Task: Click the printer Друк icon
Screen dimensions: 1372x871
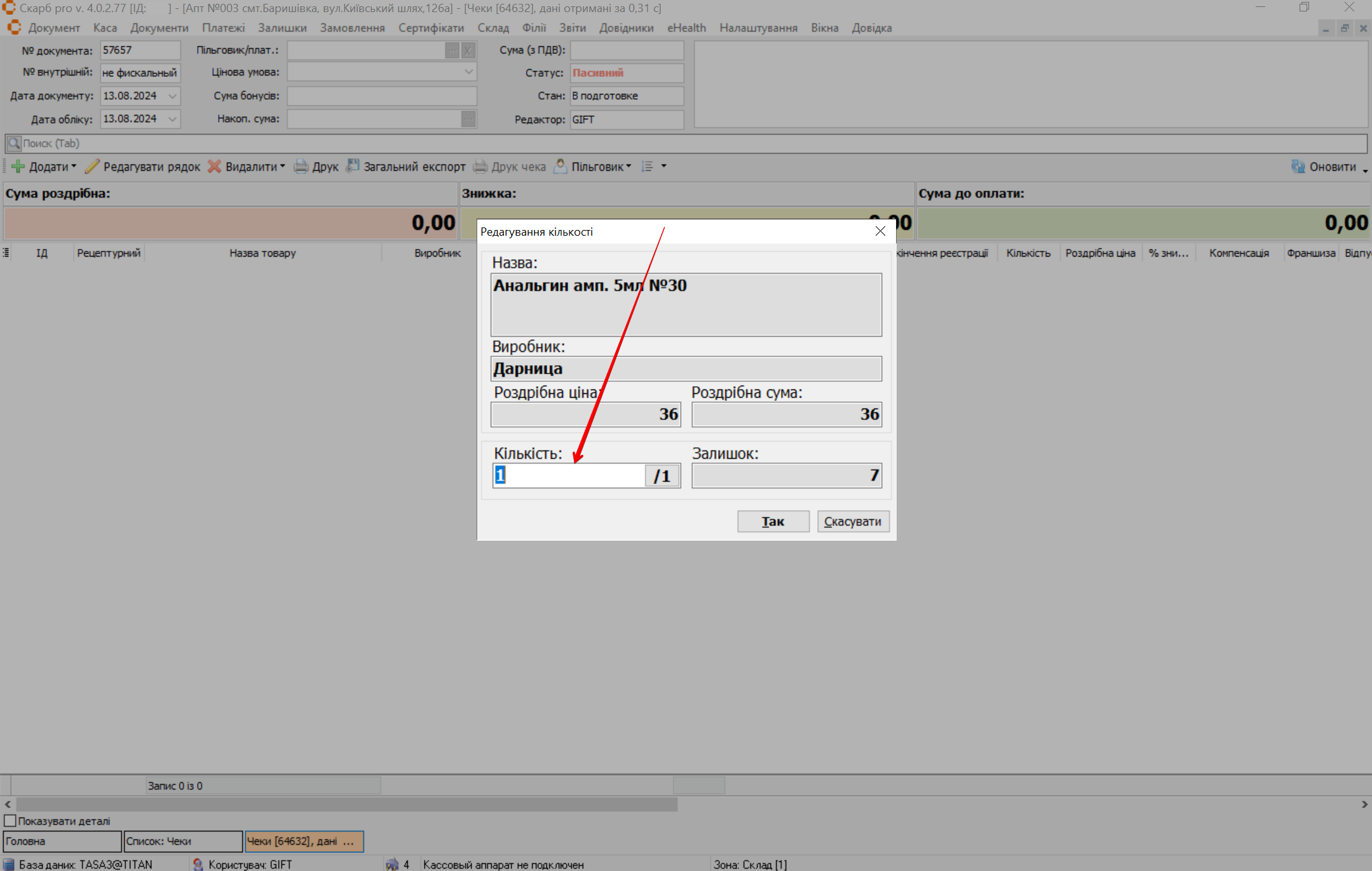Action: [301, 166]
